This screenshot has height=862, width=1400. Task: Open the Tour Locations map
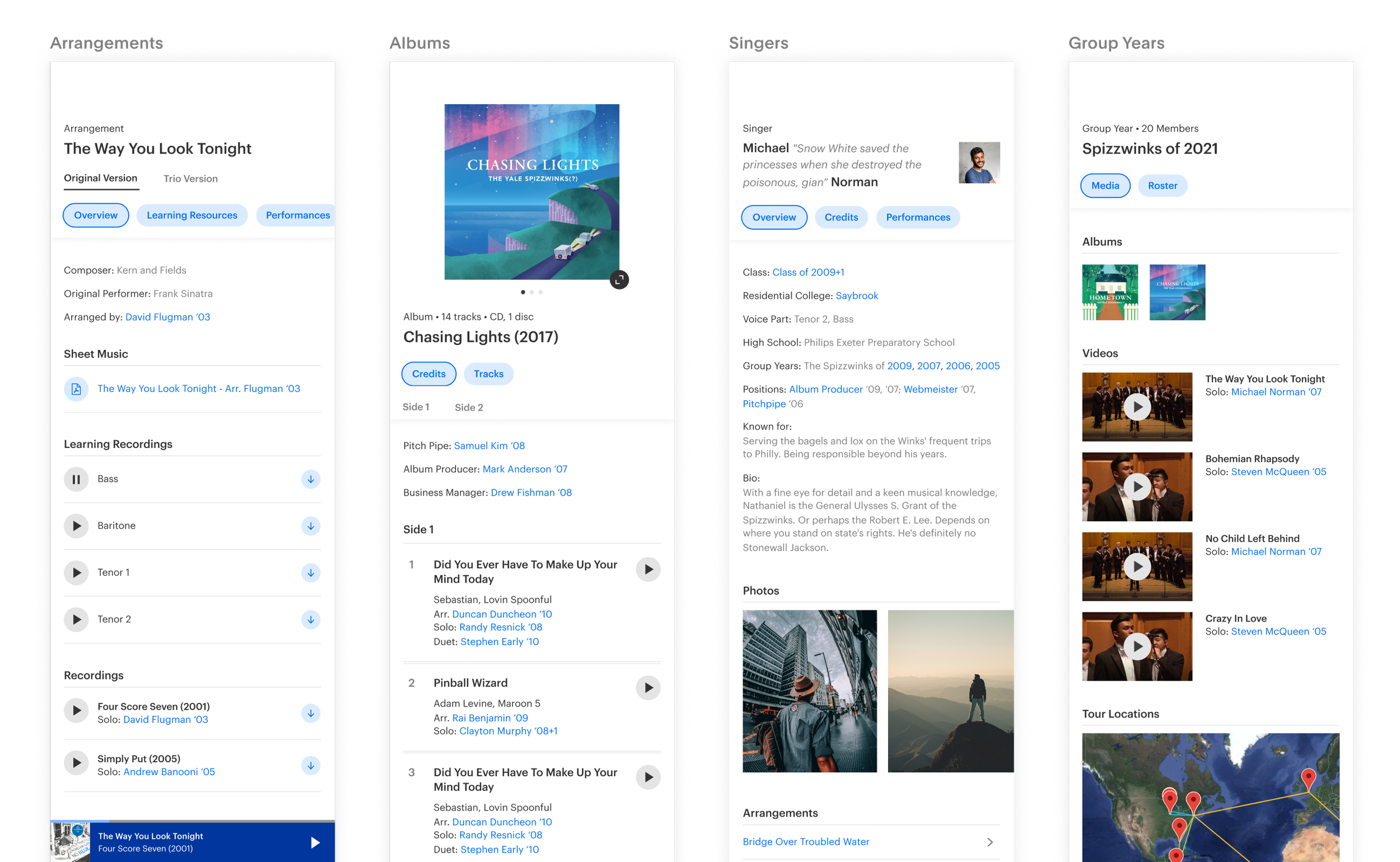(1210, 798)
